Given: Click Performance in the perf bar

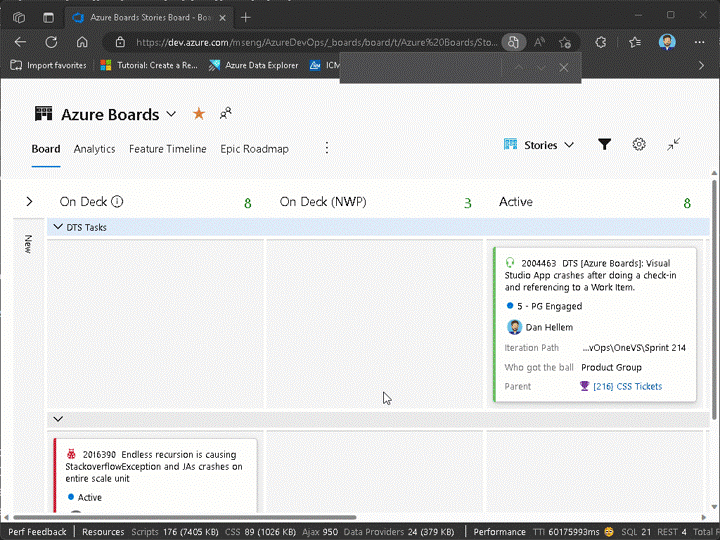Looking at the screenshot, I should point(499,532).
